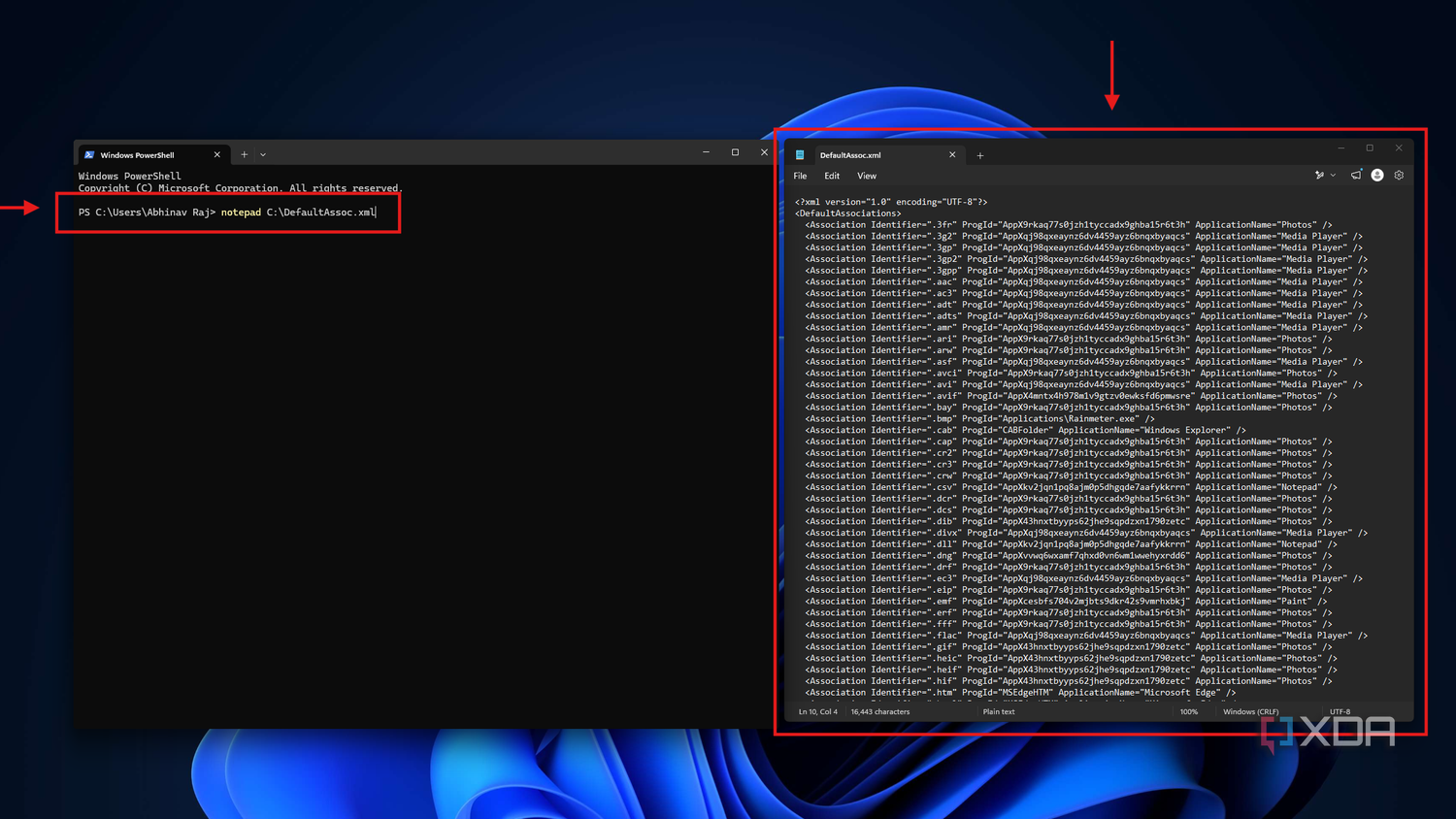Click the 'Windows PowerShell' header line in terminal

point(130,177)
